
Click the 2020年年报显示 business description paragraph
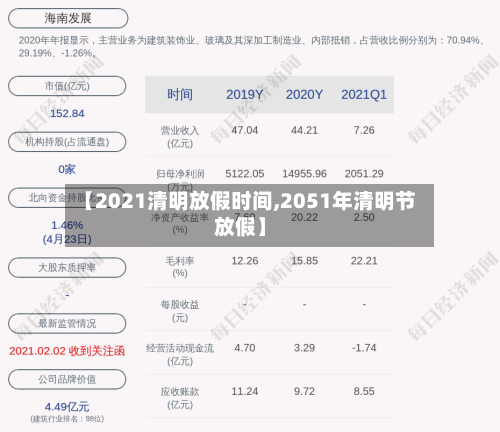(x=252, y=47)
